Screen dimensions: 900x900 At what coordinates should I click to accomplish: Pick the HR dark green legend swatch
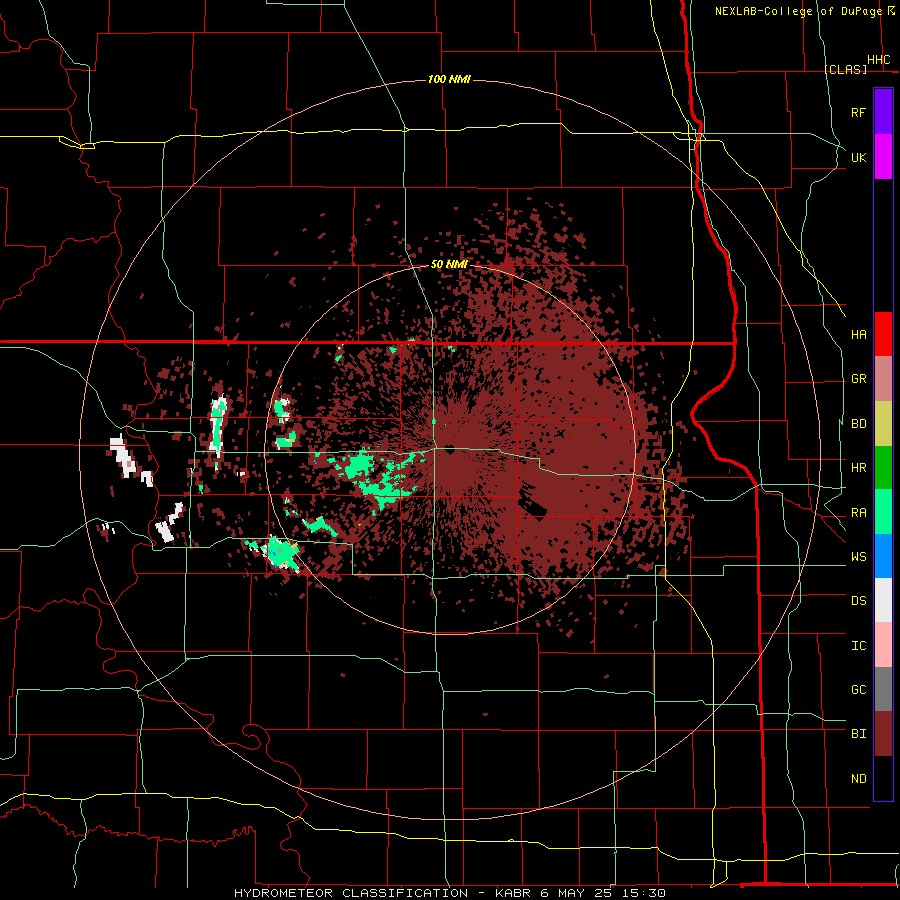pos(883,468)
